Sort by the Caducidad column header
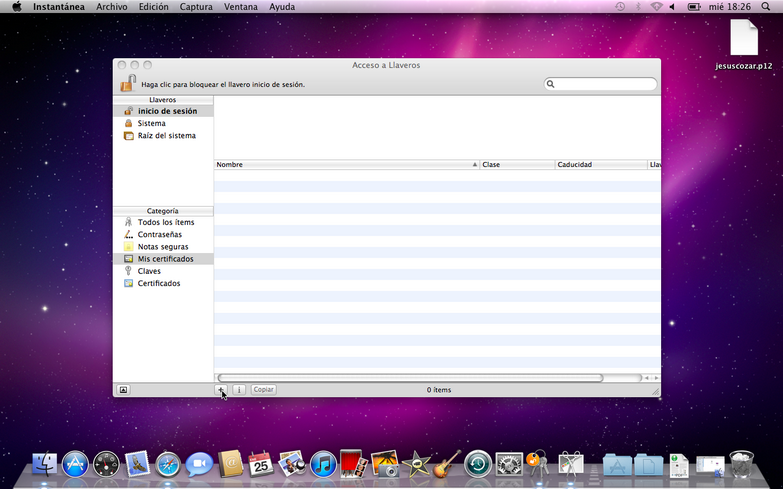 click(601, 164)
